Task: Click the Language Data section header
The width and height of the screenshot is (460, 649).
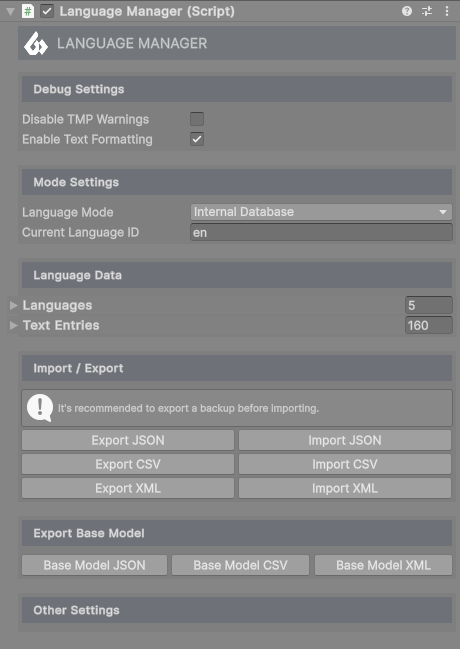Action: click(x=237, y=275)
